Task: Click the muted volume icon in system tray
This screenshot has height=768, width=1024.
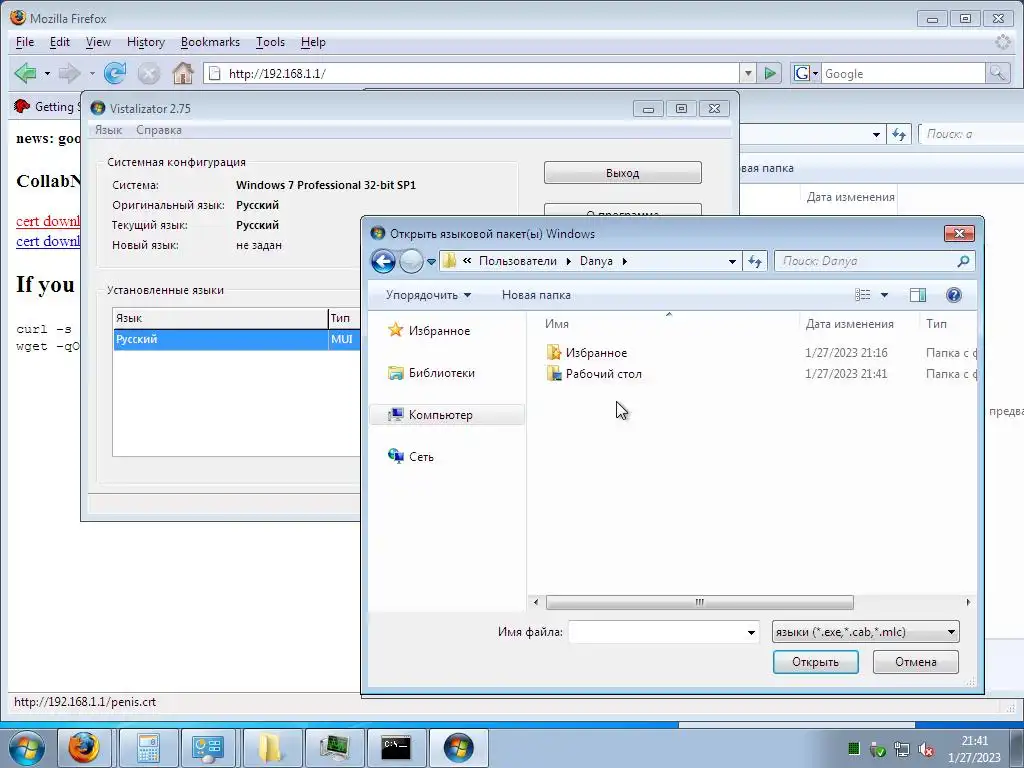Action: (925, 750)
